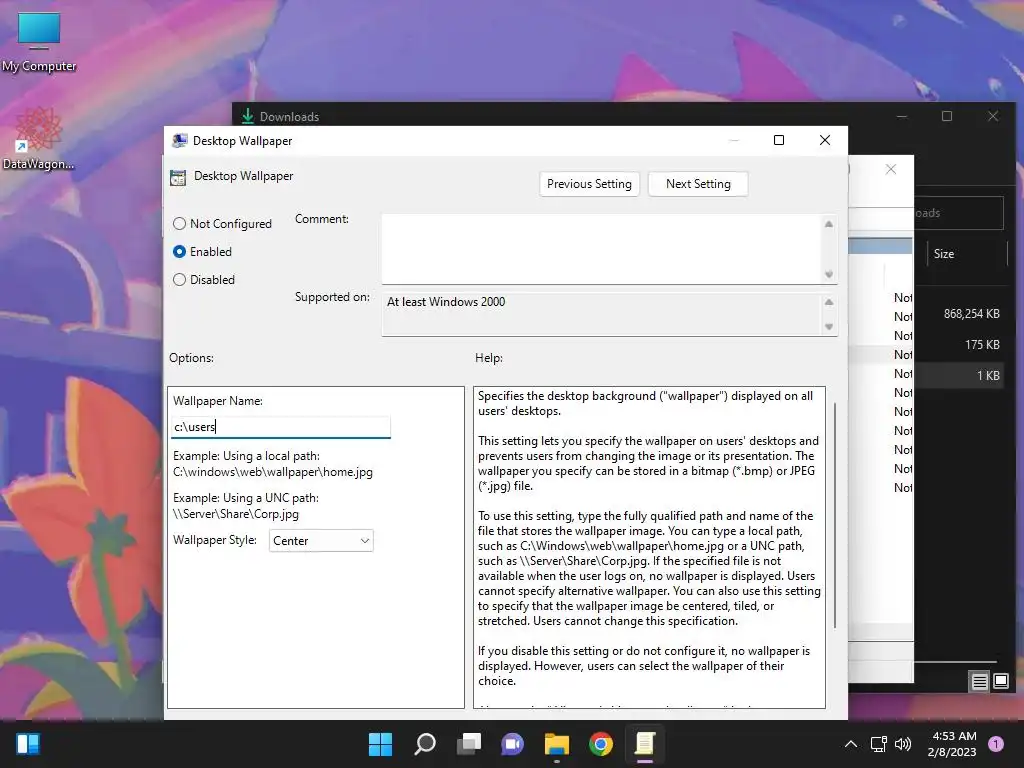Select the Disabled radio button
Image resolution: width=1024 pixels, height=768 pixels.
[x=179, y=280]
